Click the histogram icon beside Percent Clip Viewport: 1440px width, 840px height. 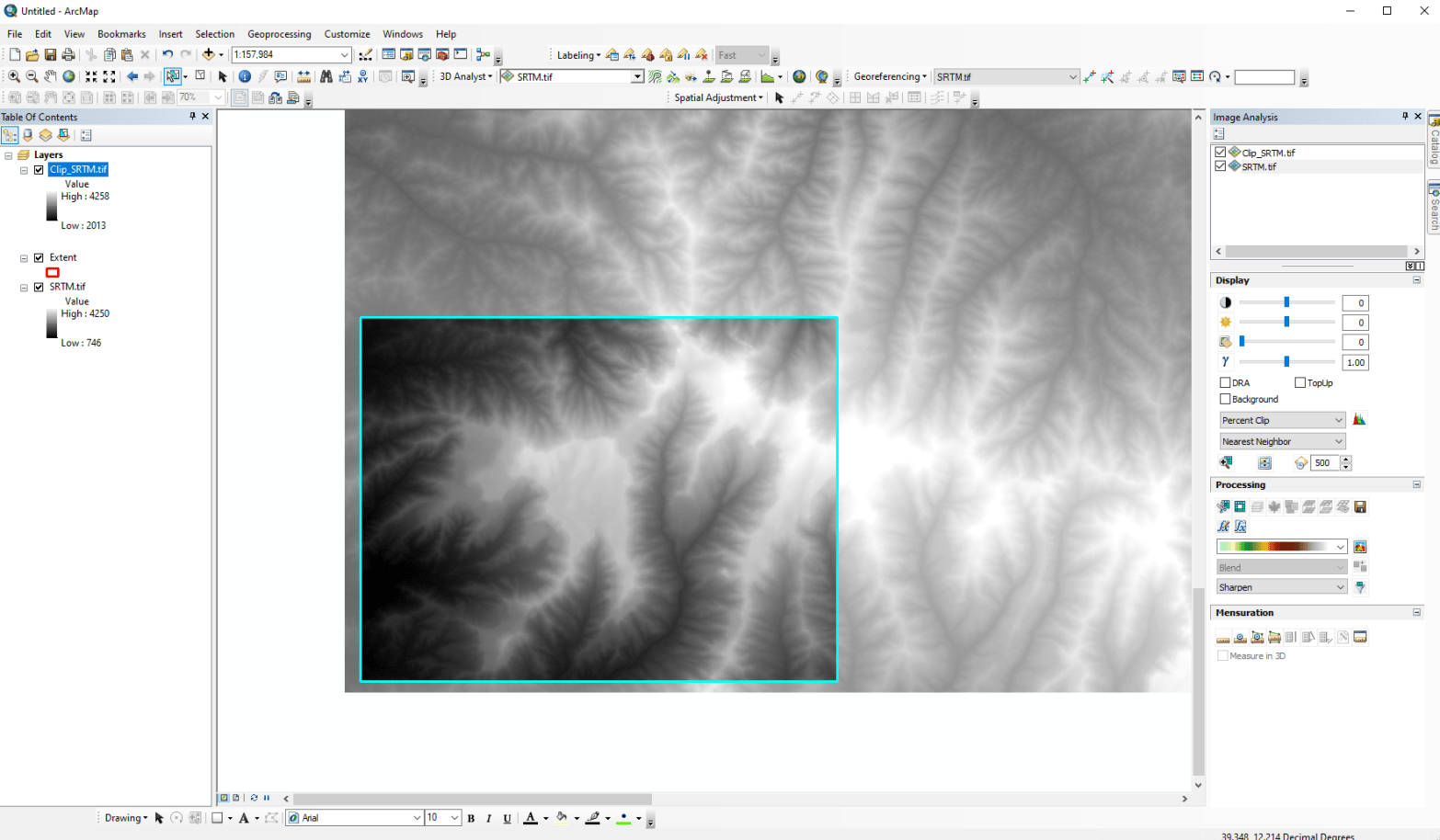click(x=1359, y=420)
